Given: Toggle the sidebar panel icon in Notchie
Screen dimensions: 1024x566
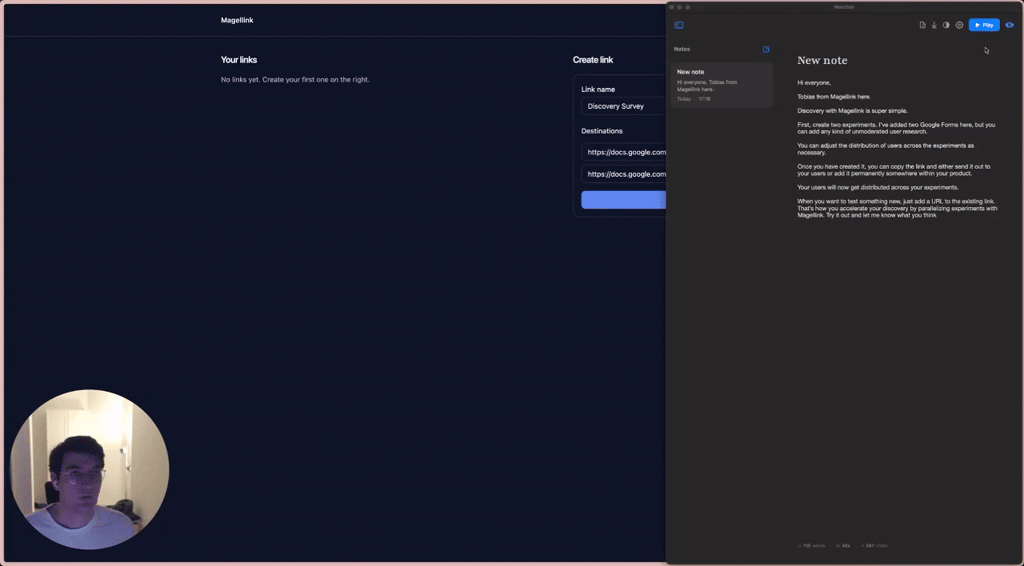Looking at the screenshot, I should pos(679,25).
